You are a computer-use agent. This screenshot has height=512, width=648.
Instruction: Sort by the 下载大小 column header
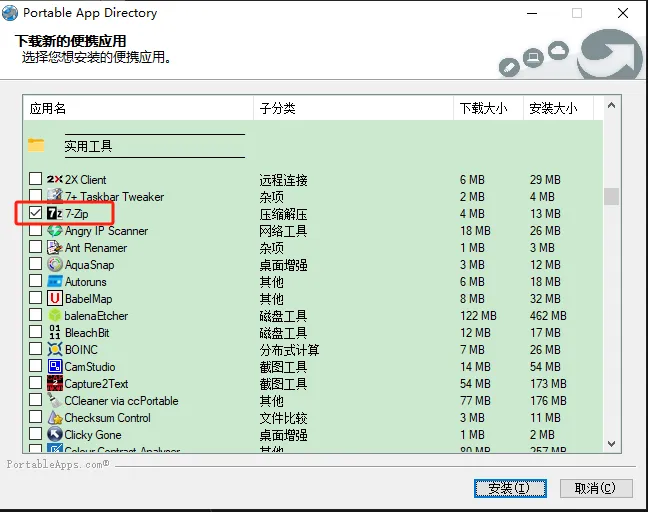pyautogui.click(x=488, y=108)
